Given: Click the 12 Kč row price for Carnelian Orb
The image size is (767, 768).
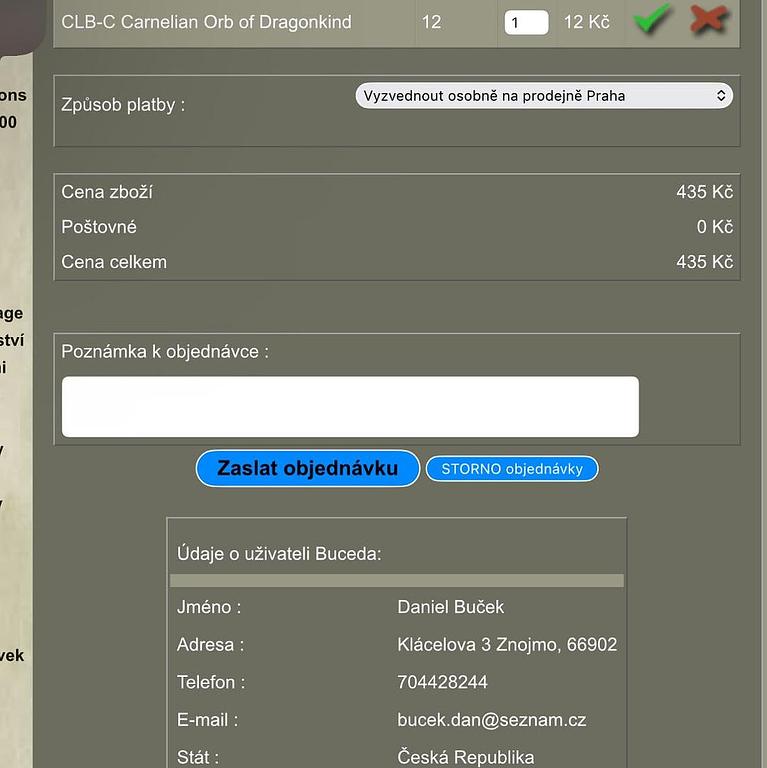Looking at the screenshot, I should click(586, 21).
